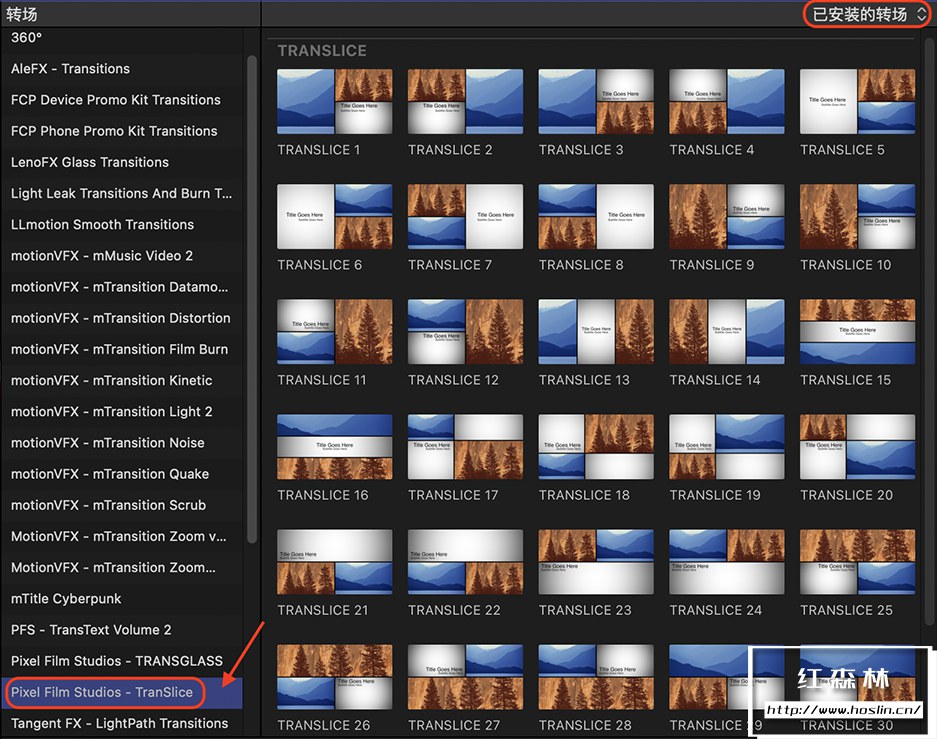Select the TRANSLICE 23 thumbnail
The width and height of the screenshot is (937, 739).
(596, 562)
